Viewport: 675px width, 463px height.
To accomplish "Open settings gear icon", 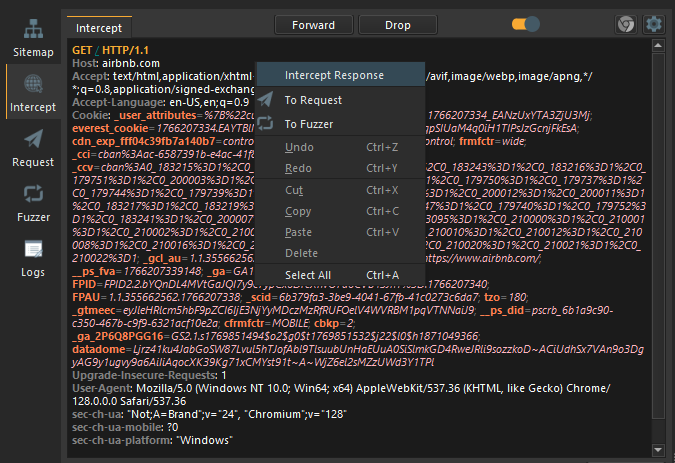I will 653,24.
